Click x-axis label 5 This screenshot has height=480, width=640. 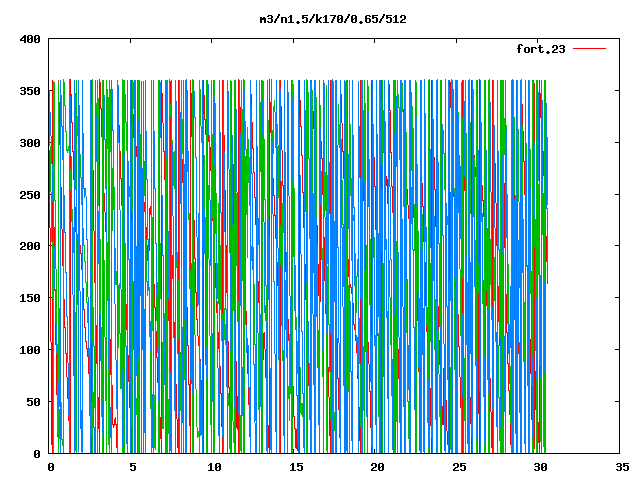[133, 467]
